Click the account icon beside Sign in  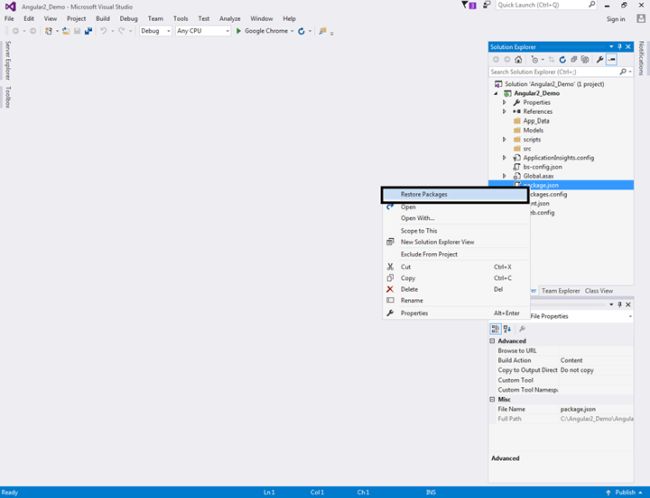coord(641,19)
